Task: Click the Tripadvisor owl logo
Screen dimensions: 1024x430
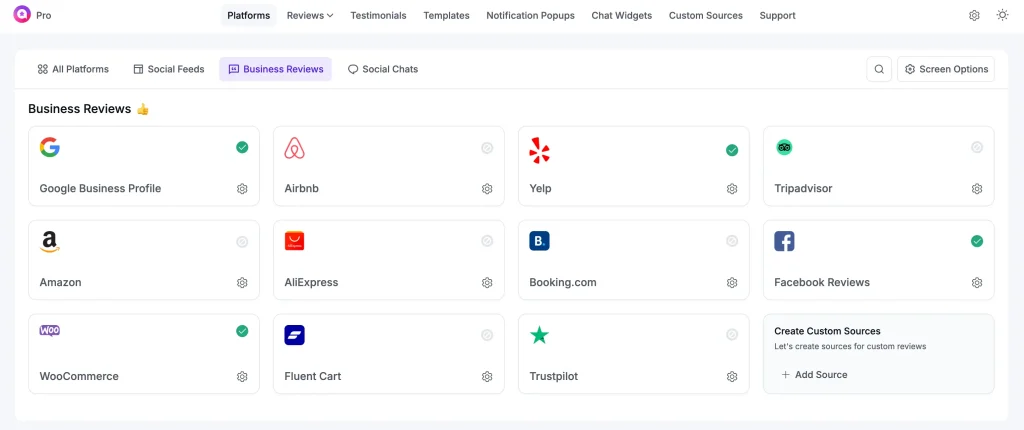Action: (x=784, y=148)
